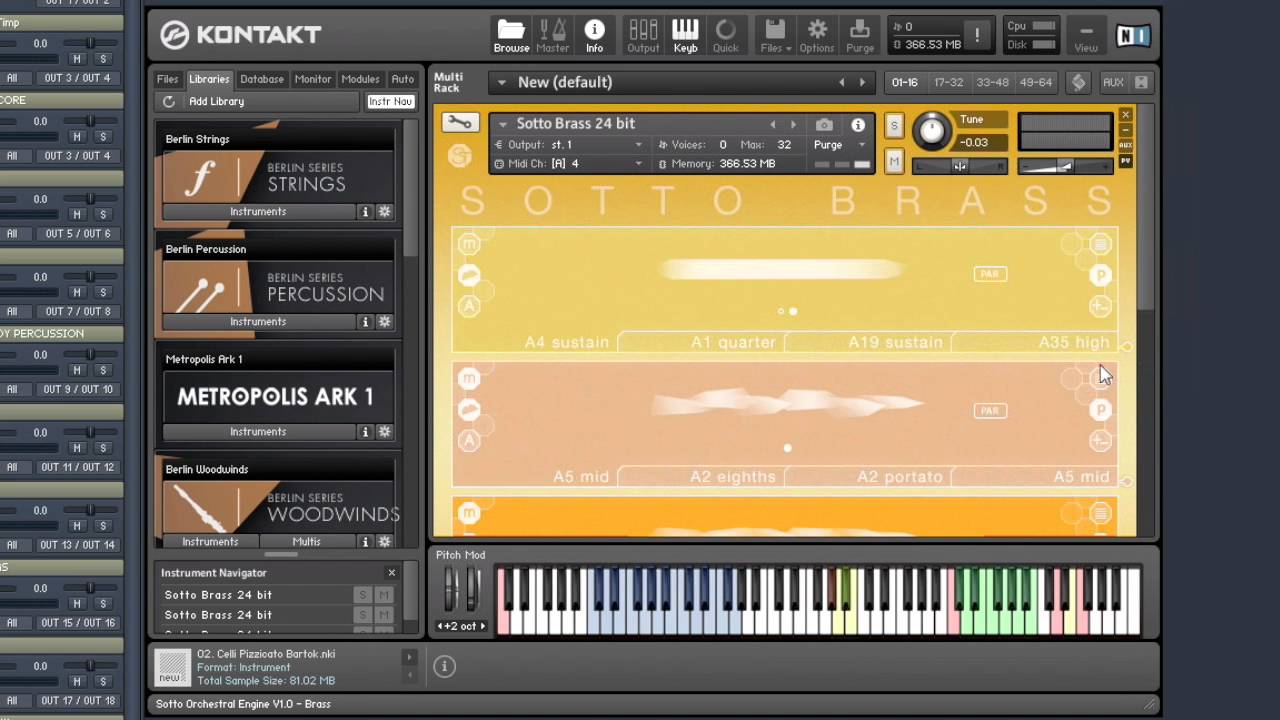Viewport: 1280px width, 720px height.
Task: Open settings gear for Berlin Strings library
Action: coord(384,212)
